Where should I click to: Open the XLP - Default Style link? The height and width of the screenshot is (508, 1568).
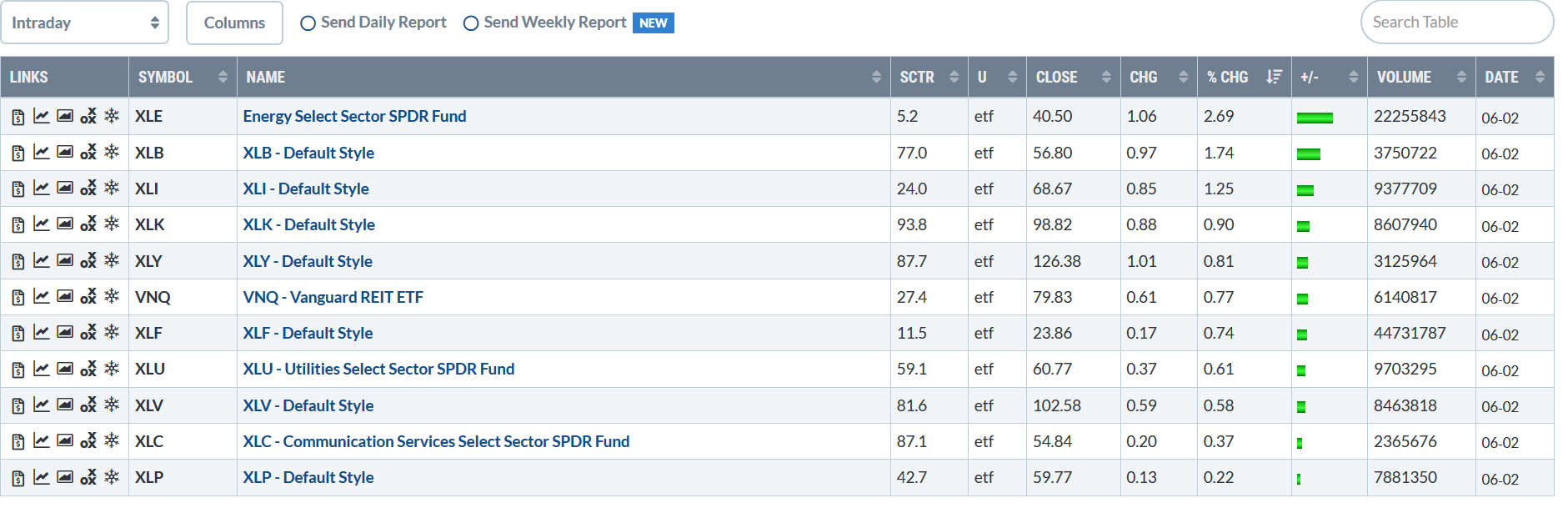308,477
